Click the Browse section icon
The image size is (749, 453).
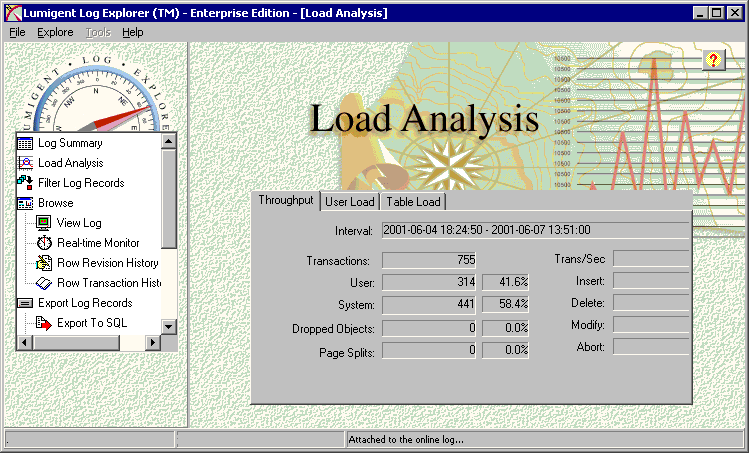pos(25,203)
